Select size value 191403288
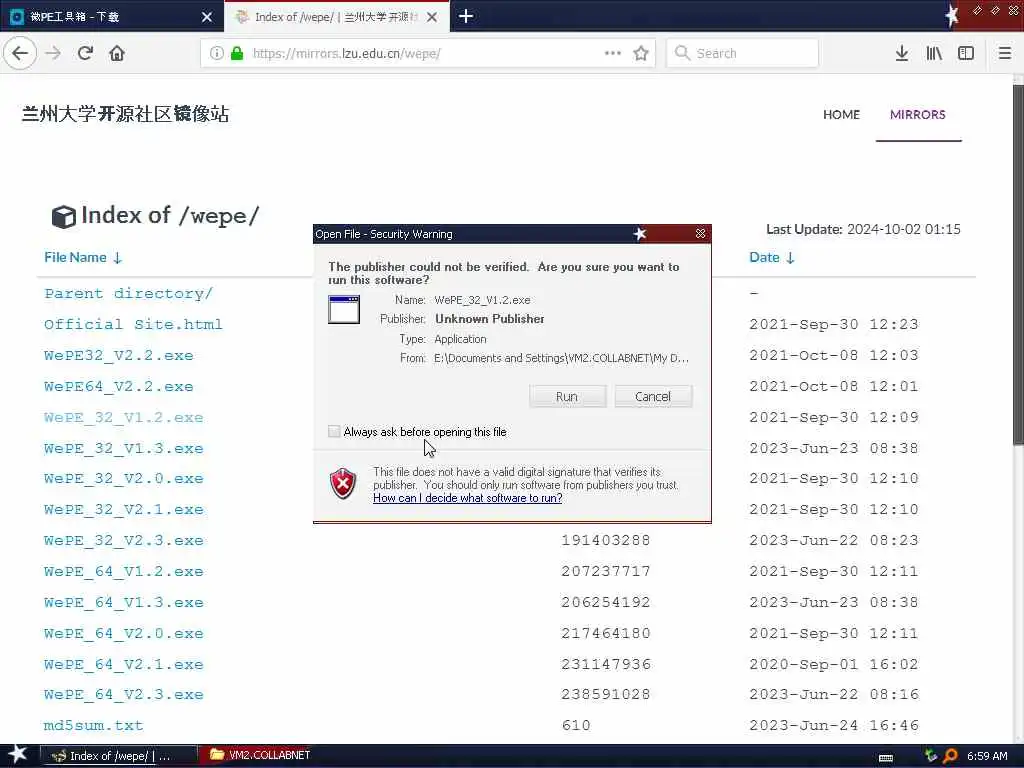Image resolution: width=1024 pixels, height=768 pixels. click(605, 540)
